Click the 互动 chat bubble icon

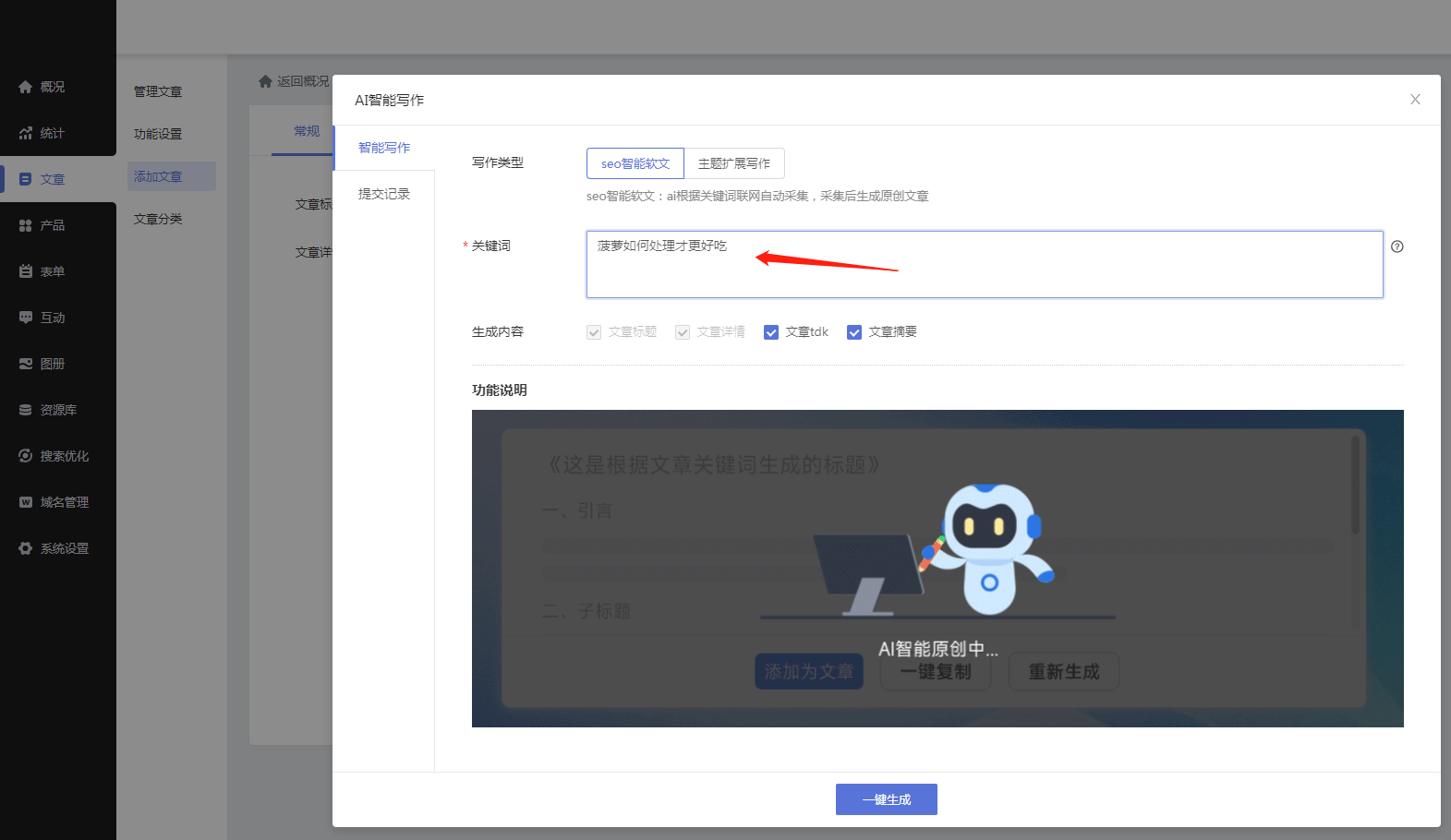click(26, 318)
